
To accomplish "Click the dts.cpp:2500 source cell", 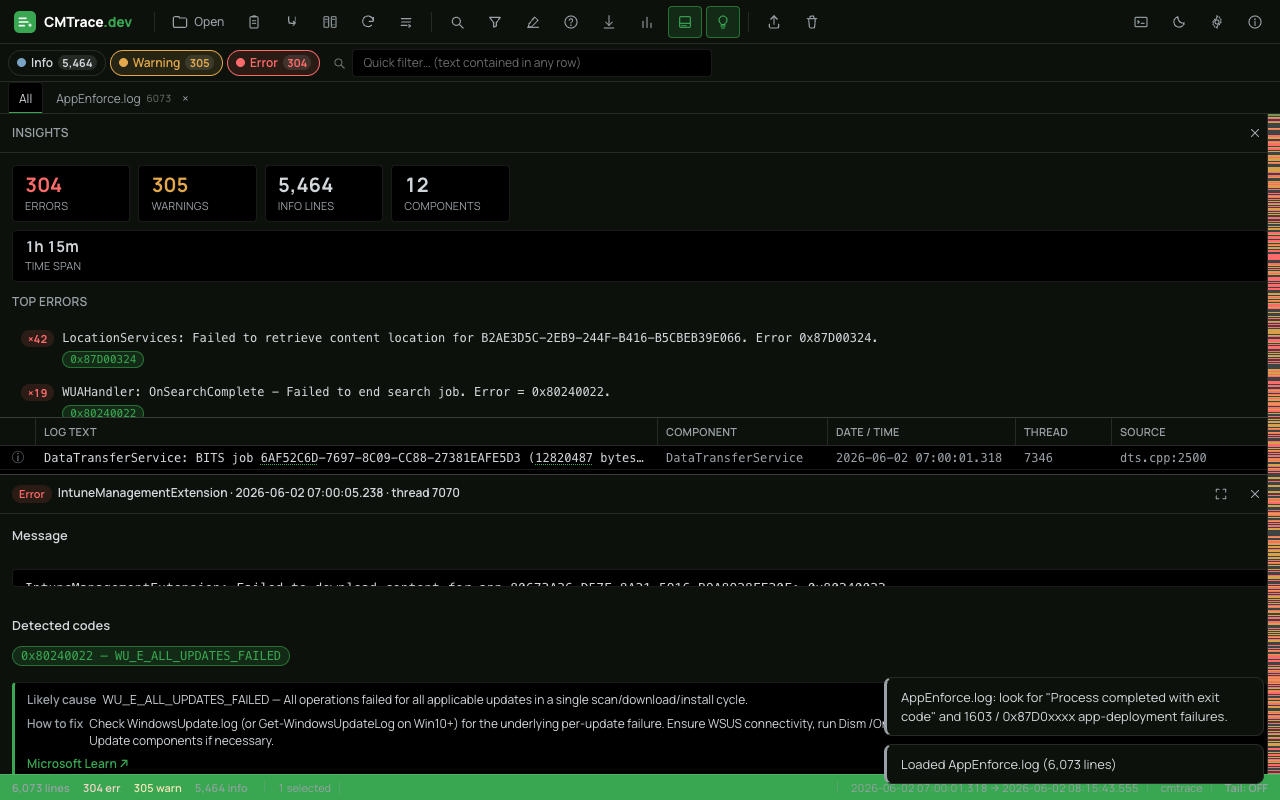I will point(1163,458).
